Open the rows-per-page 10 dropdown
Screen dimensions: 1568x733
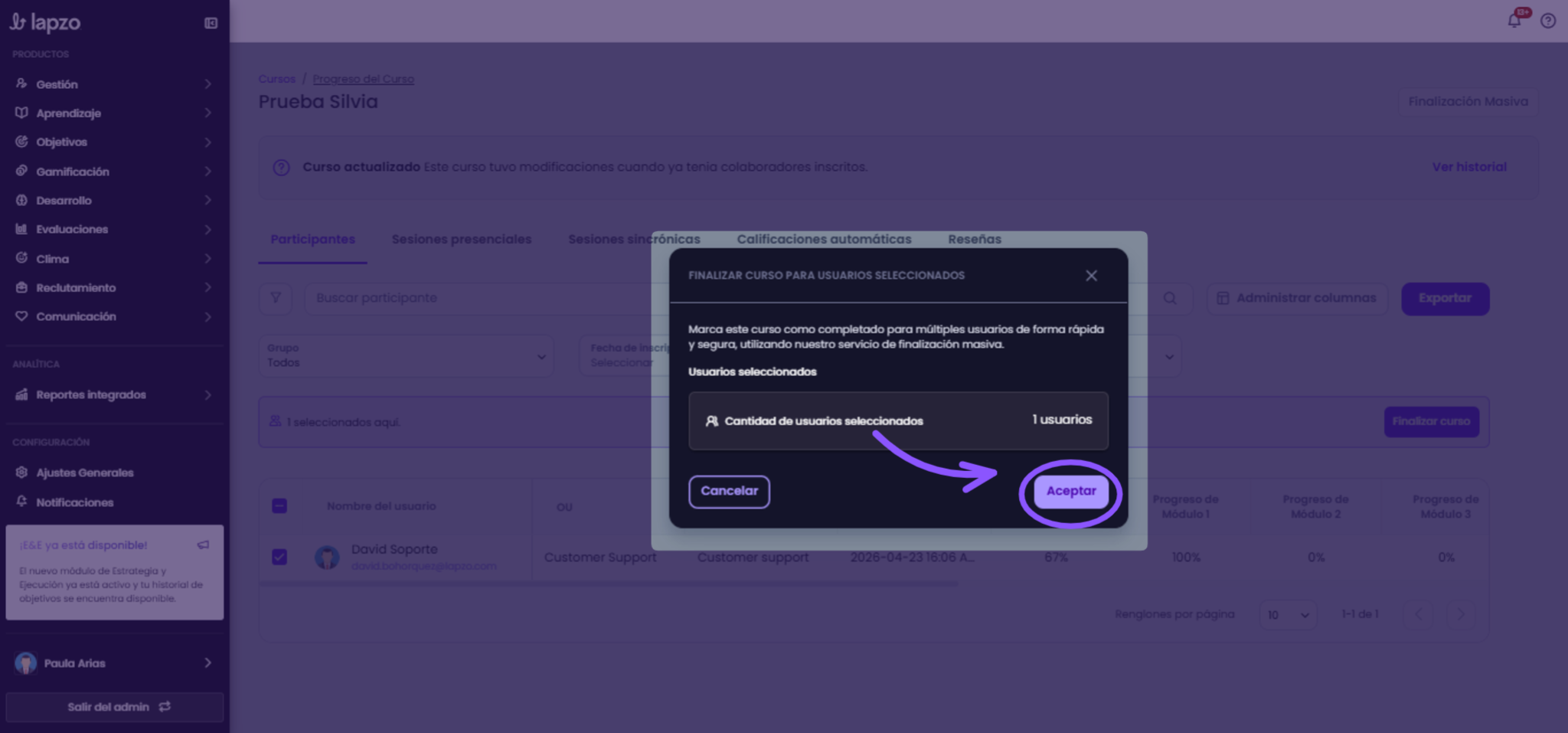point(1288,614)
